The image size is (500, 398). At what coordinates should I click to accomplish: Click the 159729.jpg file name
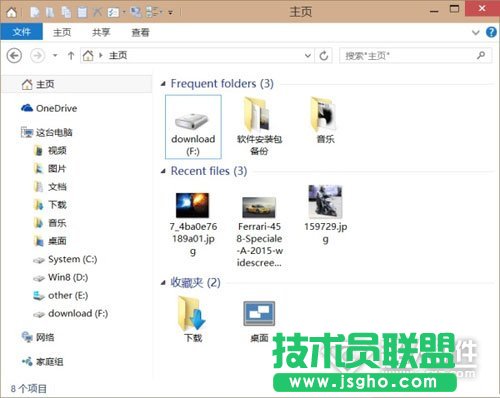pos(326,233)
